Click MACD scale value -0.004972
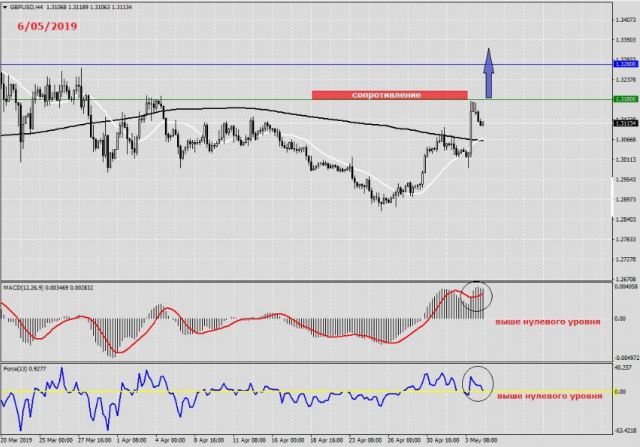This screenshot has width=640, height=447. (626, 358)
